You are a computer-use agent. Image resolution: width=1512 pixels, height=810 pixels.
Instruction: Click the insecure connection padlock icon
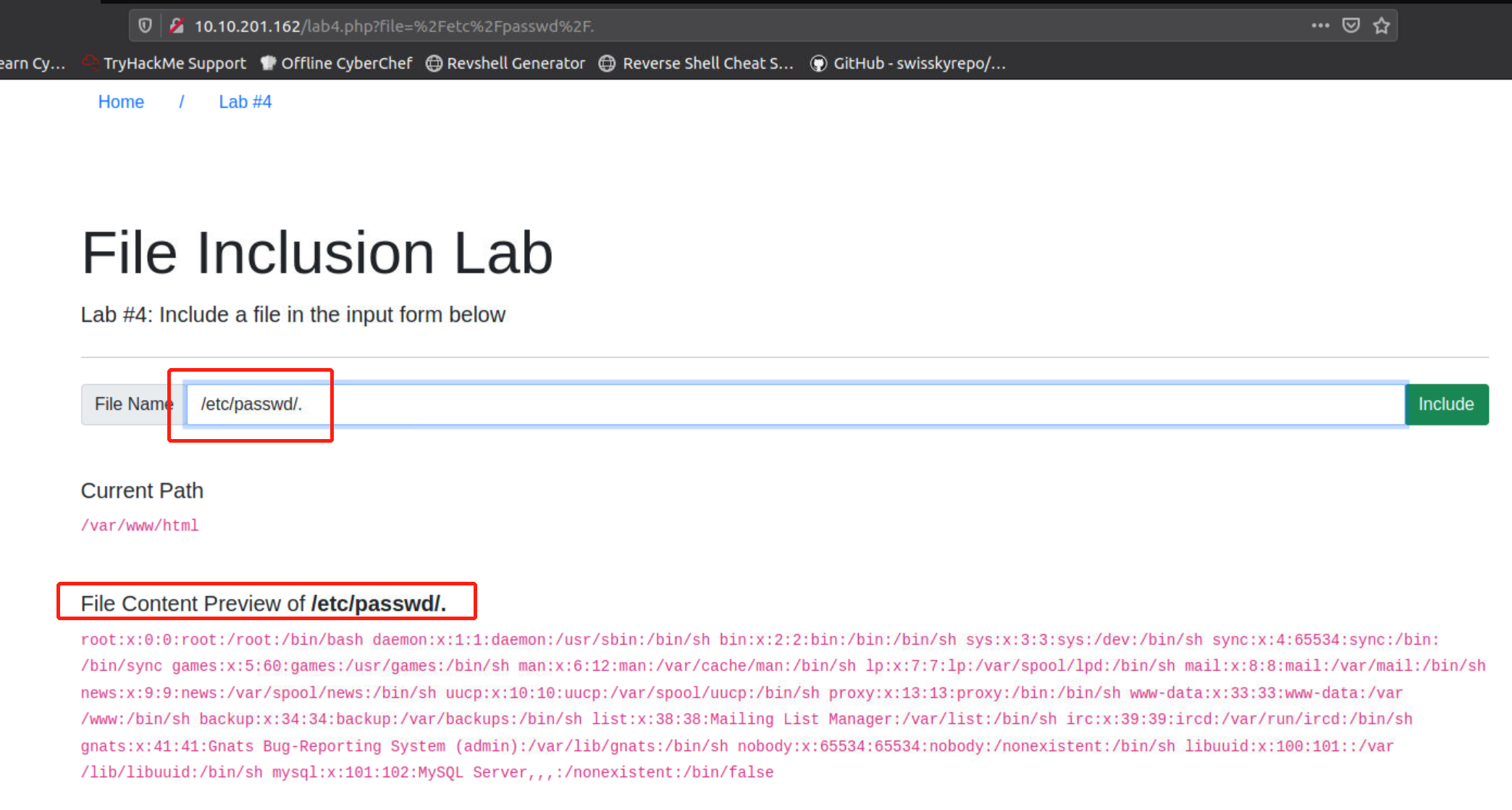pyautogui.click(x=176, y=26)
